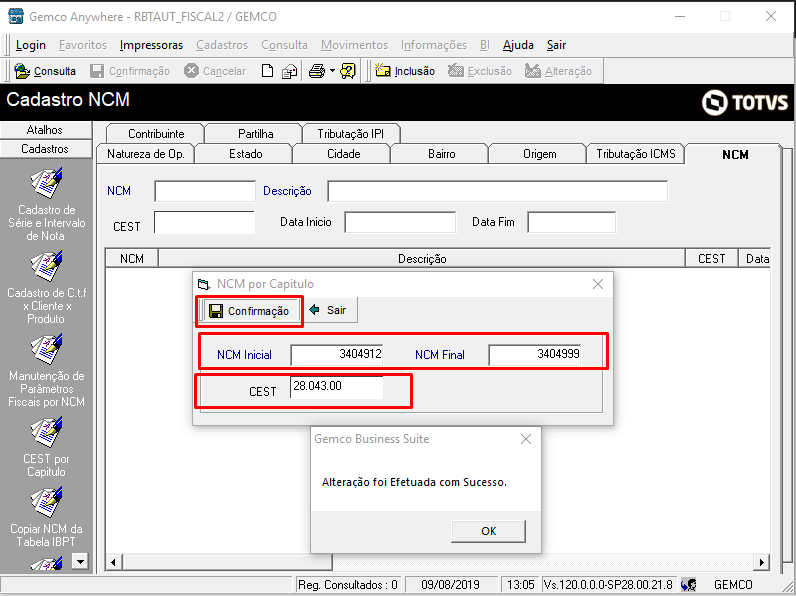The image size is (796, 596).
Task: Focus the Data Fim input field
Action: pos(572,222)
